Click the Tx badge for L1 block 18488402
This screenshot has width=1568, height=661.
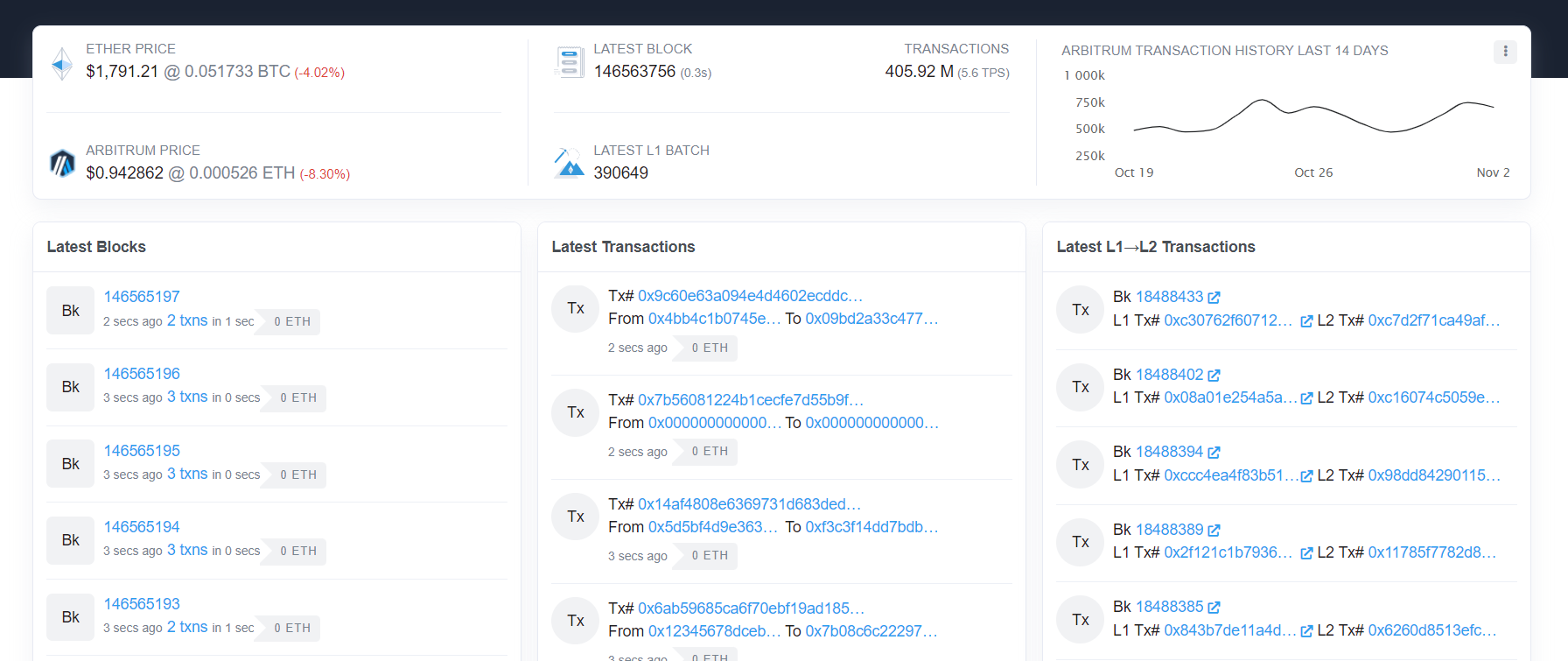(1081, 387)
